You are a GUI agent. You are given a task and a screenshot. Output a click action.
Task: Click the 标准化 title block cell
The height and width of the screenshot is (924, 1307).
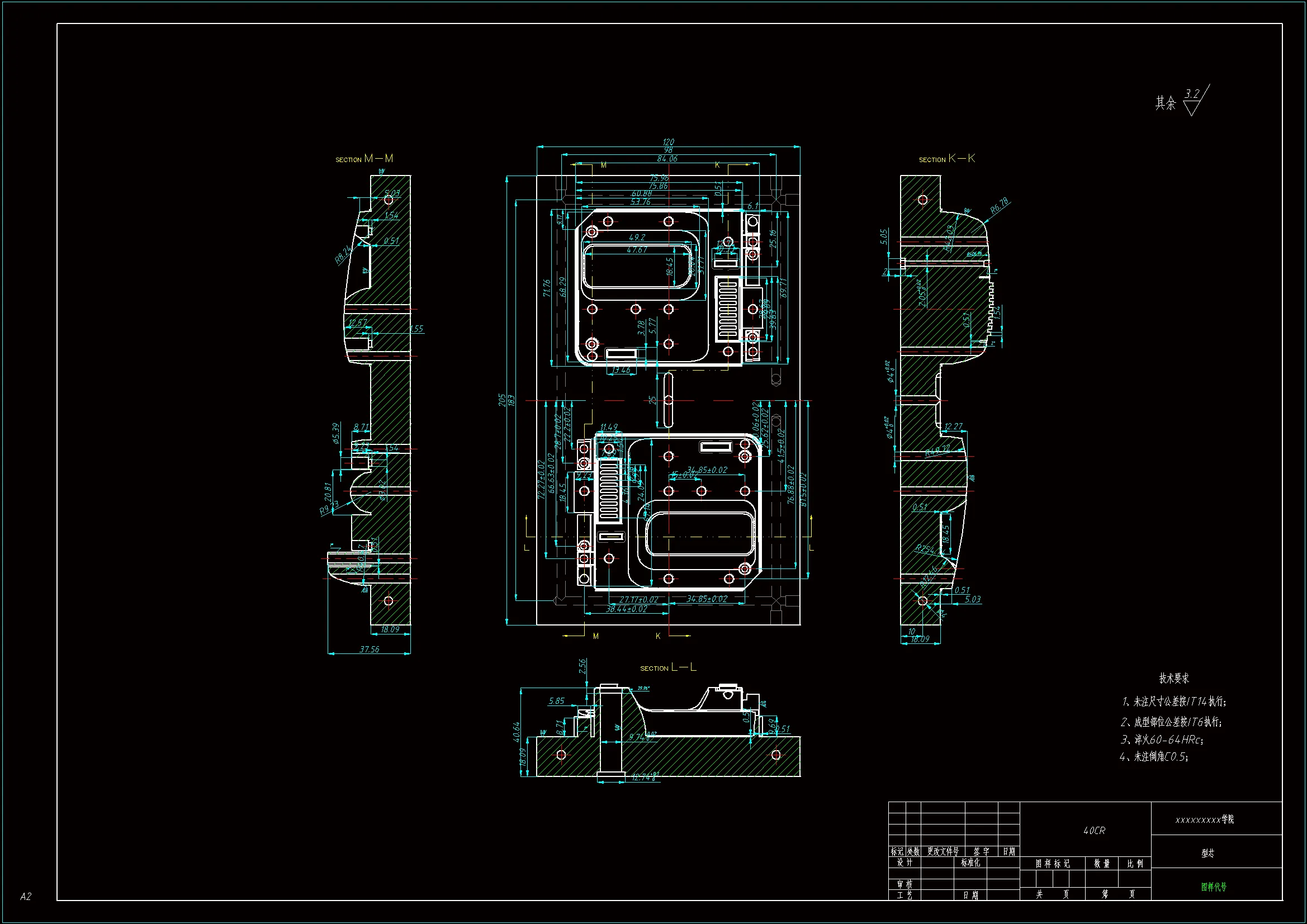(x=970, y=863)
